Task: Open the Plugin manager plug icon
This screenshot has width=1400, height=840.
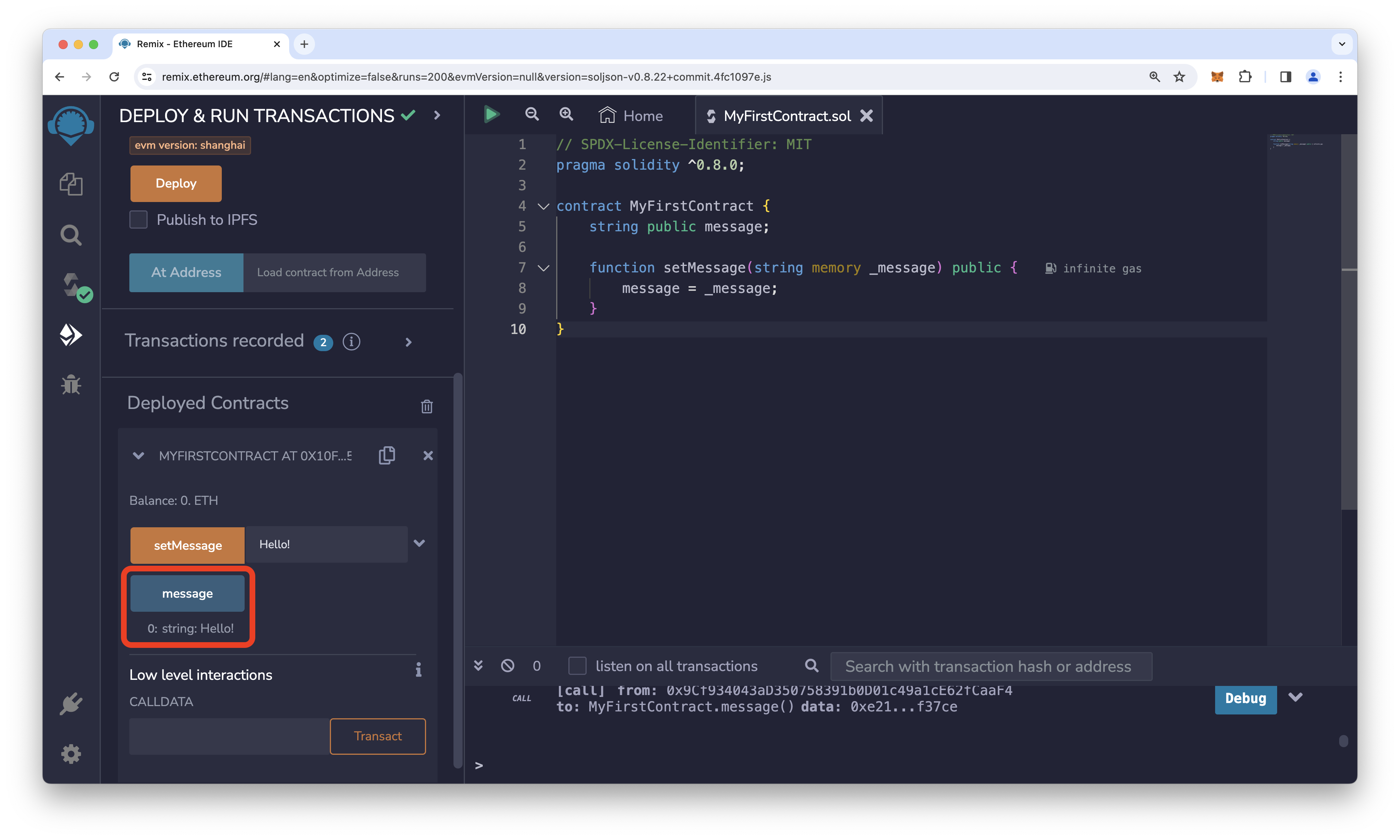Action: [71, 703]
